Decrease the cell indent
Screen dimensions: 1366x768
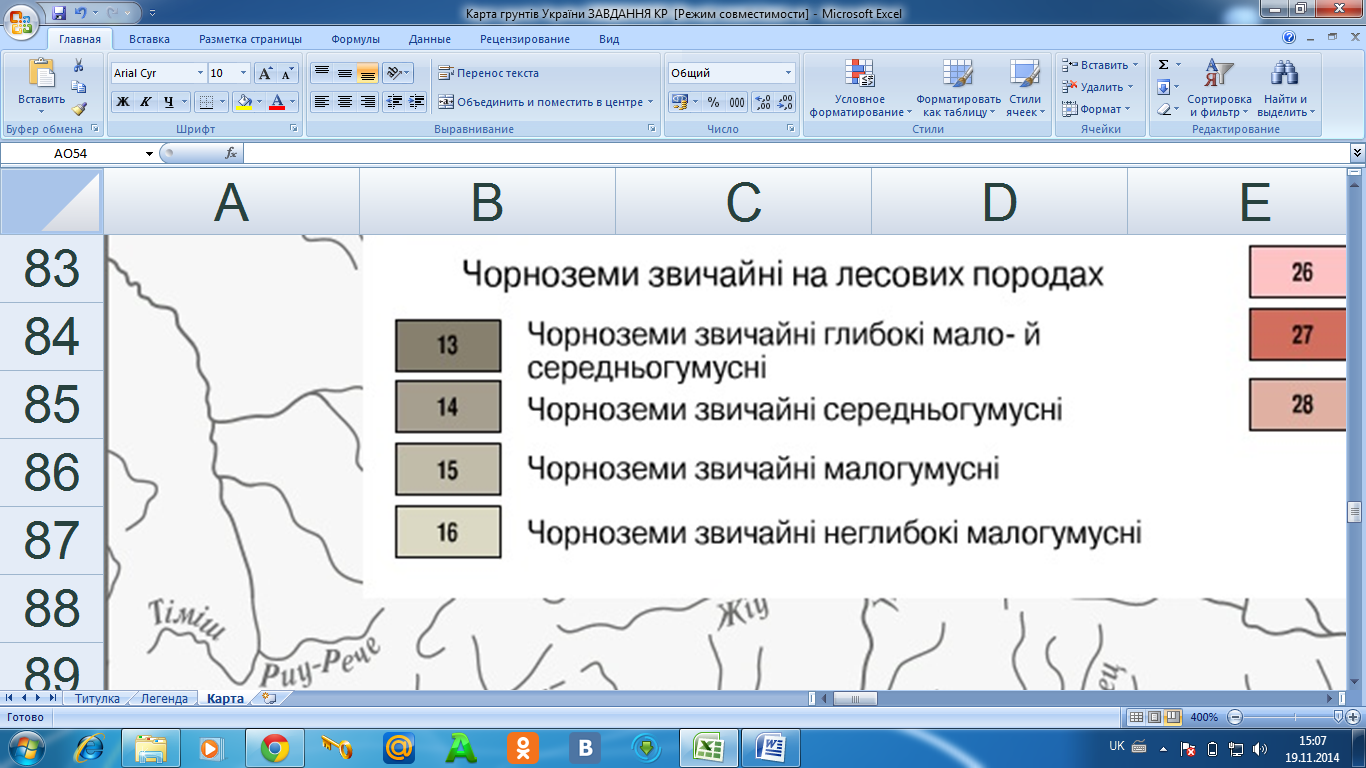(x=394, y=102)
